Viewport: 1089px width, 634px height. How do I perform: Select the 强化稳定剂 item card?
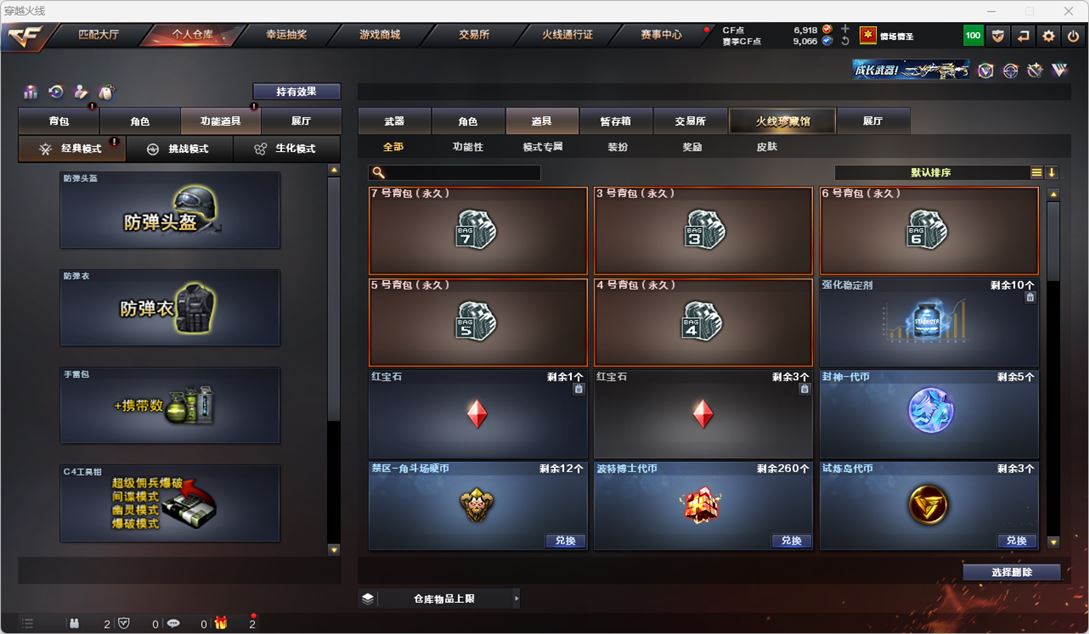pyautogui.click(x=929, y=322)
